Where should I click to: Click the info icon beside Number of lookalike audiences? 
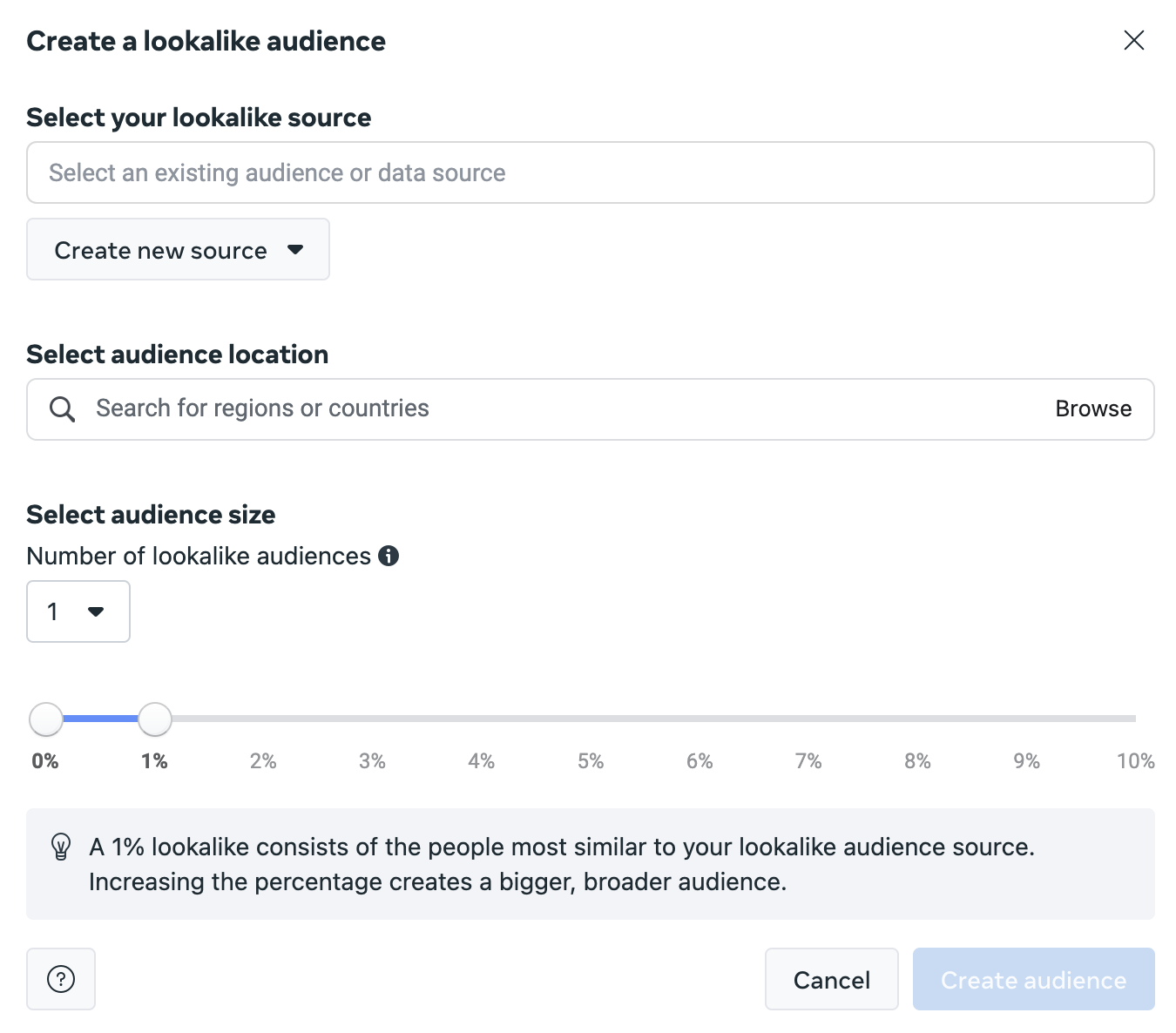pos(390,556)
